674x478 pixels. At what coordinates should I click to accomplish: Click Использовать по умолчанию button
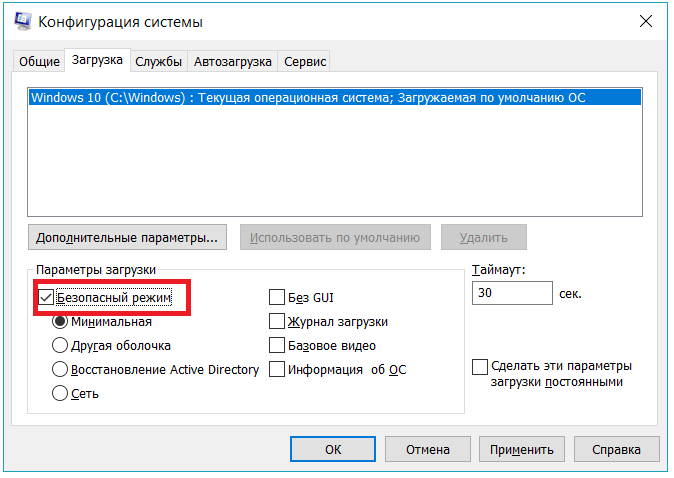335,237
